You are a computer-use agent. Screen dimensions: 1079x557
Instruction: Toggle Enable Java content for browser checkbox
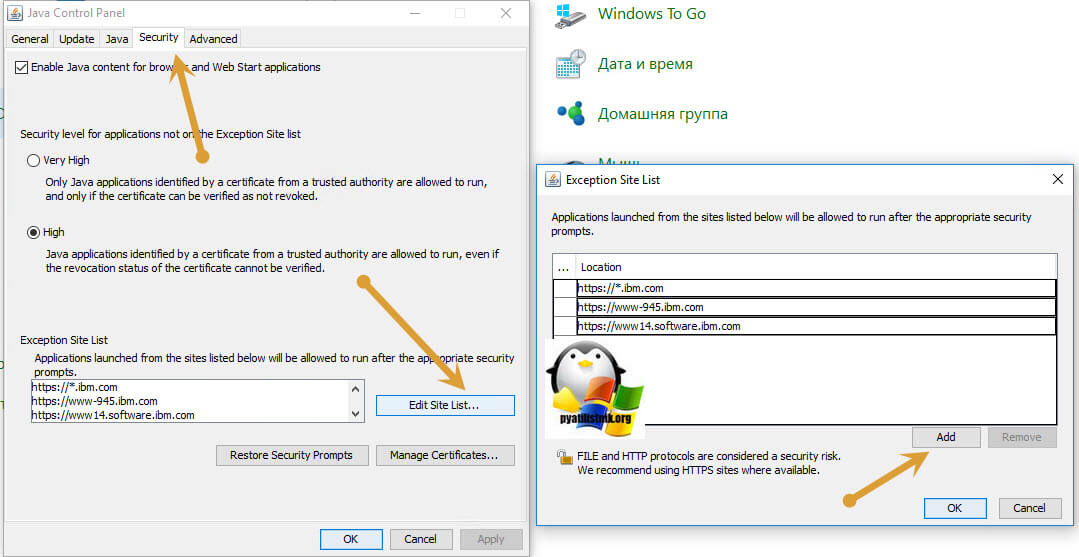[22, 67]
